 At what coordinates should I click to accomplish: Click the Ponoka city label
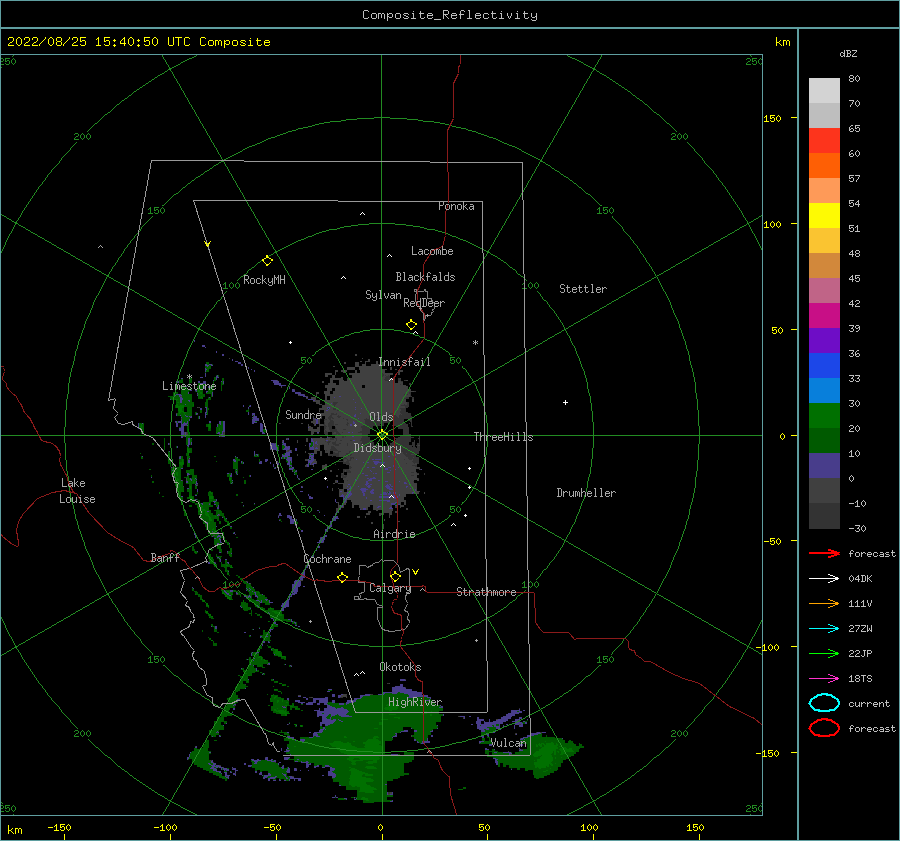coord(456,206)
